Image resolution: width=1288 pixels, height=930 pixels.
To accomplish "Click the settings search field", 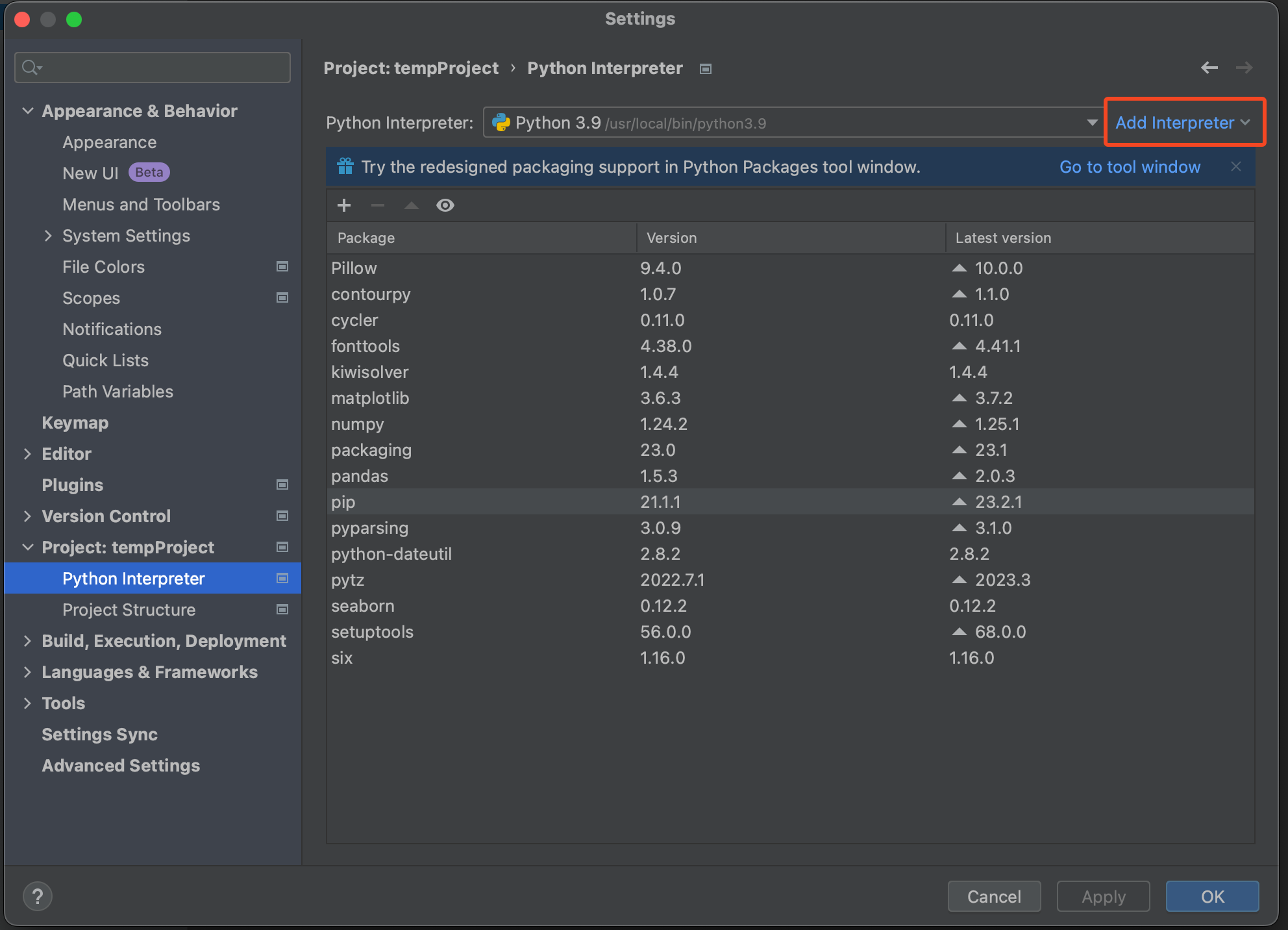I will pos(153,68).
